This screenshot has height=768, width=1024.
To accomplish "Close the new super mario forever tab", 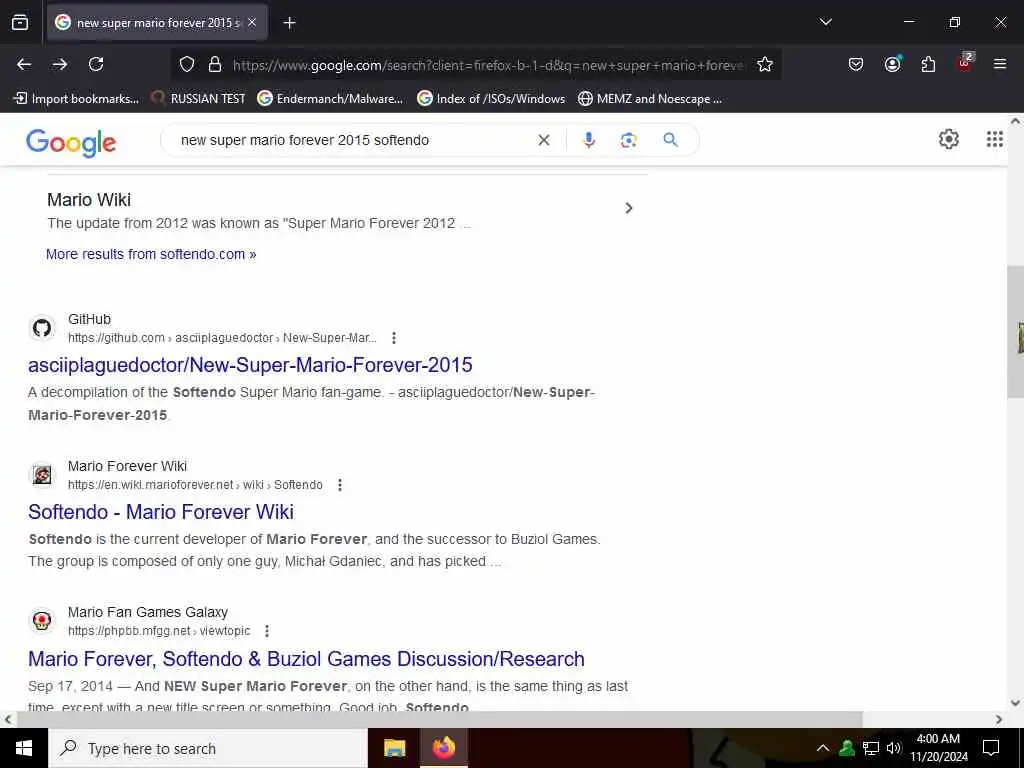I will (x=252, y=22).
